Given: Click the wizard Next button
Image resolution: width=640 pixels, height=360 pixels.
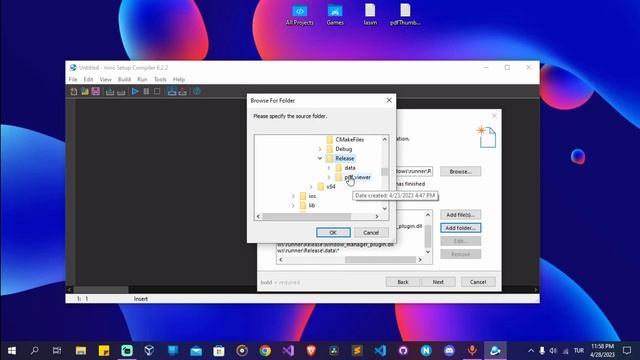Looking at the screenshot, I should click(x=438, y=282).
